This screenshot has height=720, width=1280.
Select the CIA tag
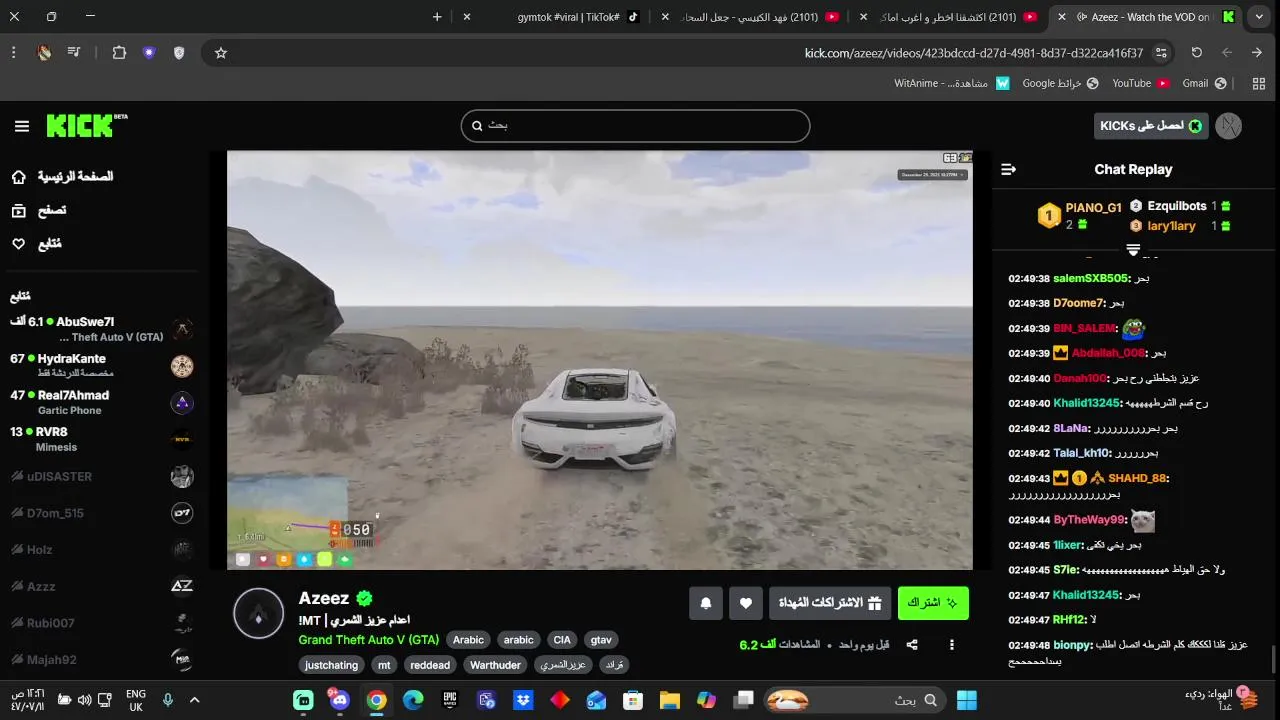(x=562, y=640)
